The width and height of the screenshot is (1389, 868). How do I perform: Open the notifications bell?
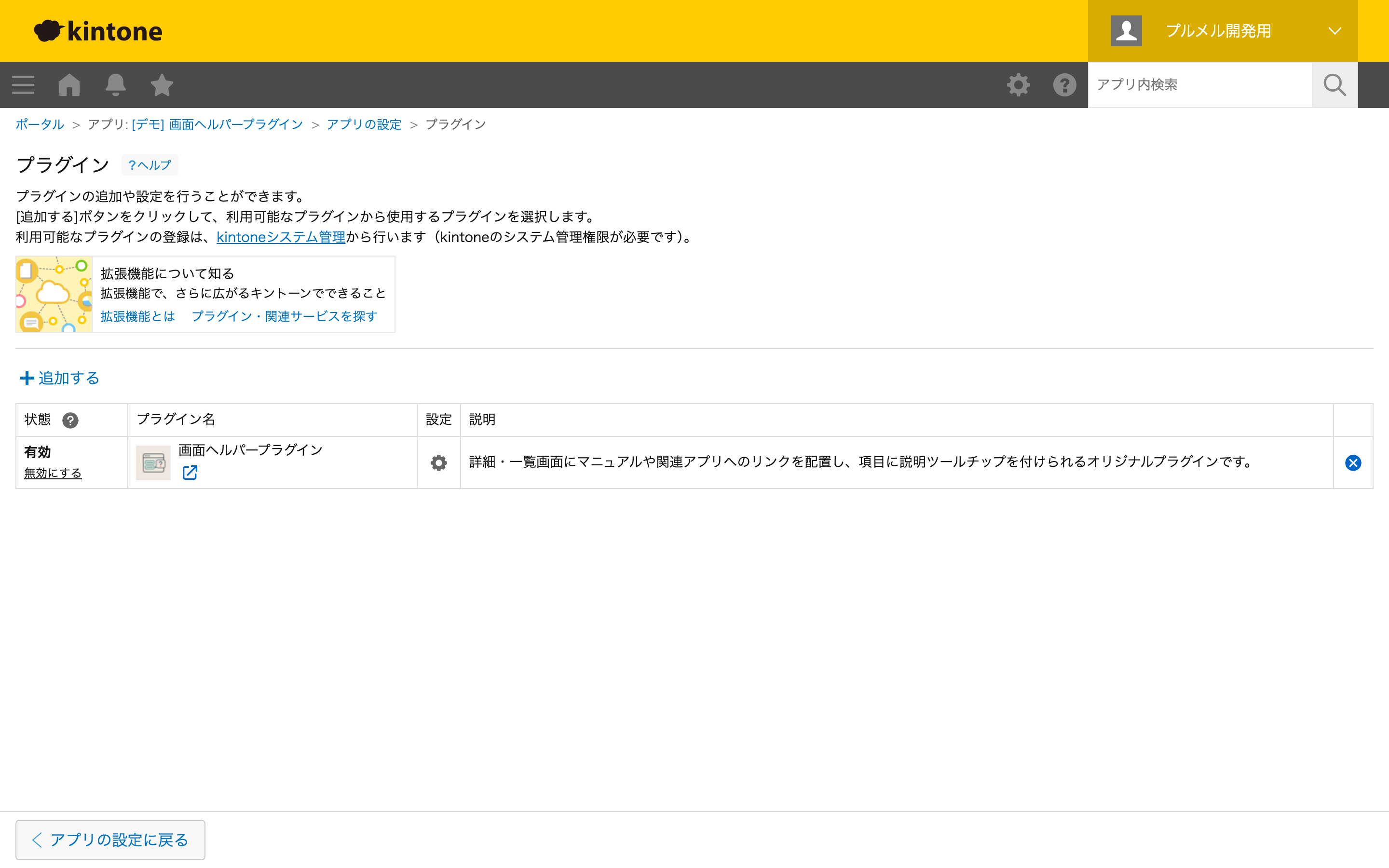[x=115, y=85]
